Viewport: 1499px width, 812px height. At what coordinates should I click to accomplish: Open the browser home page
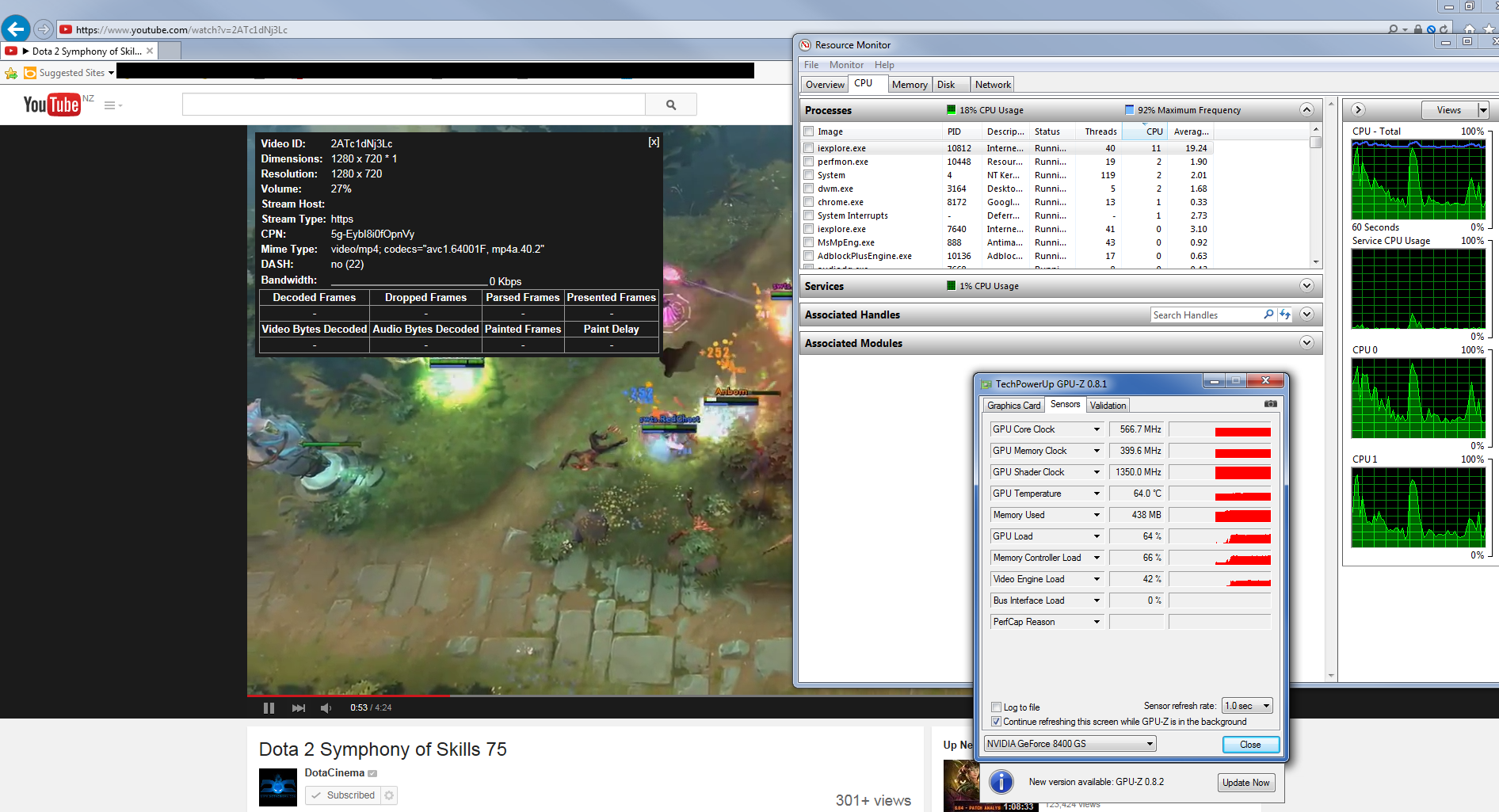coord(1470,29)
